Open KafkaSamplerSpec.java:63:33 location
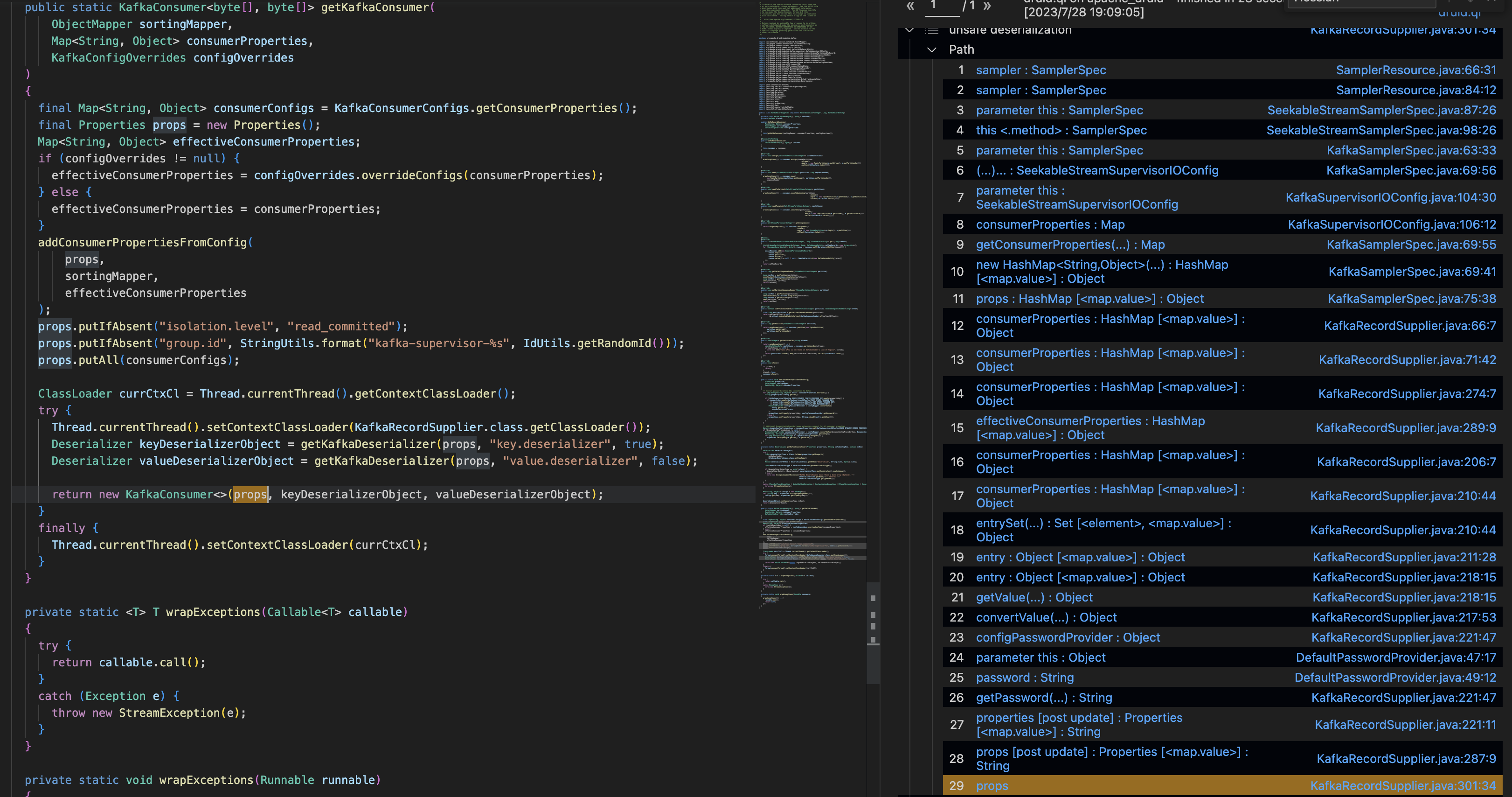This screenshot has height=797, width=1512. 1411,150
